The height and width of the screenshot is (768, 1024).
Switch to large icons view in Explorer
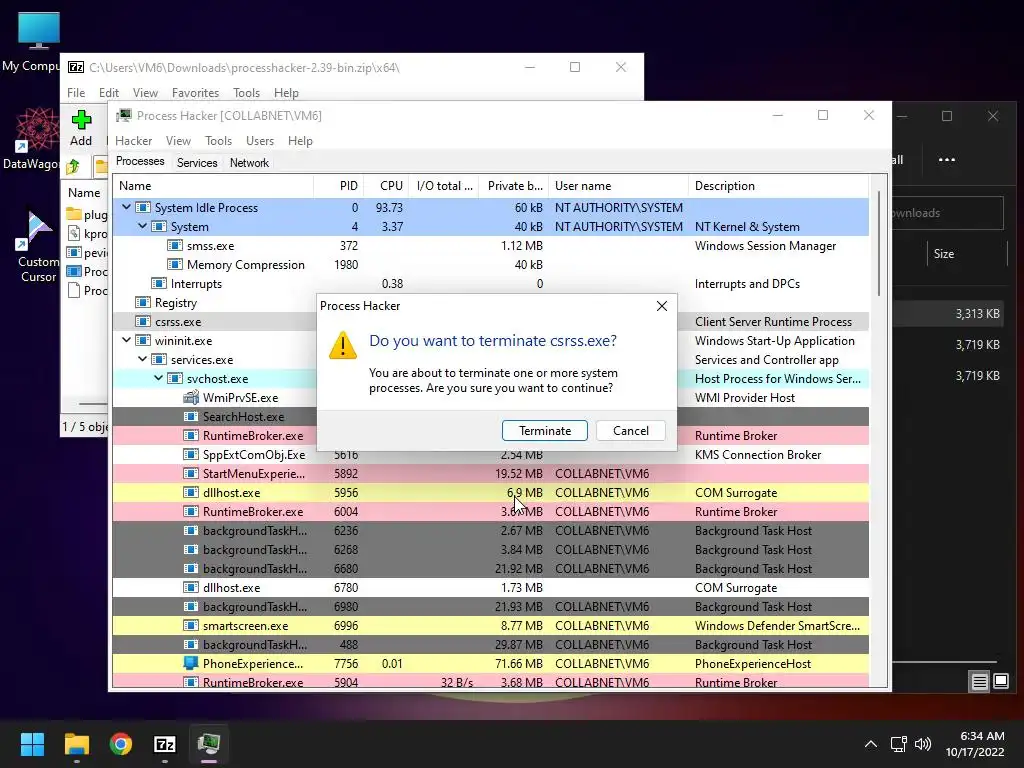[1001, 682]
